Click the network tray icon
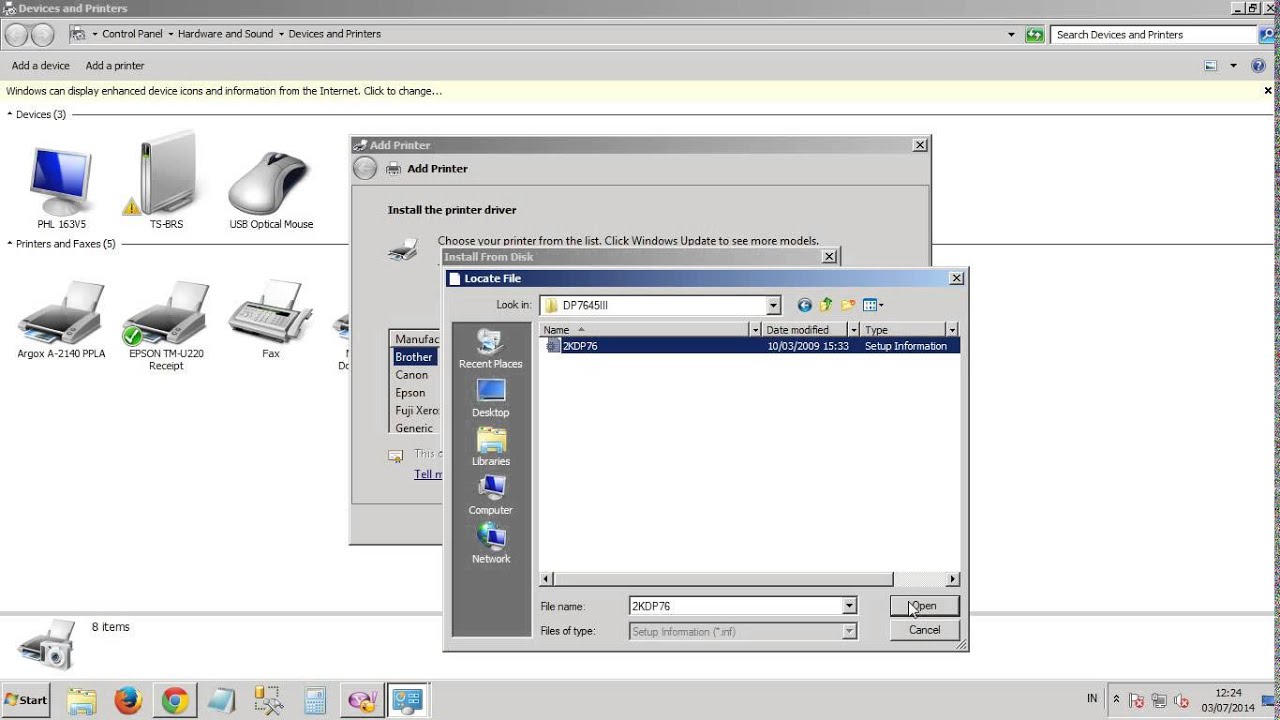 tap(1159, 700)
